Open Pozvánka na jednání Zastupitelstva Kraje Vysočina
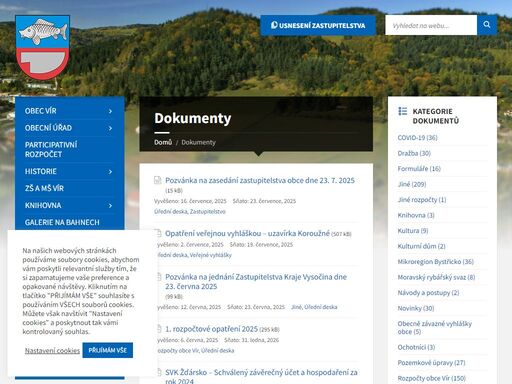This screenshot has width=512, height=384. (256, 282)
